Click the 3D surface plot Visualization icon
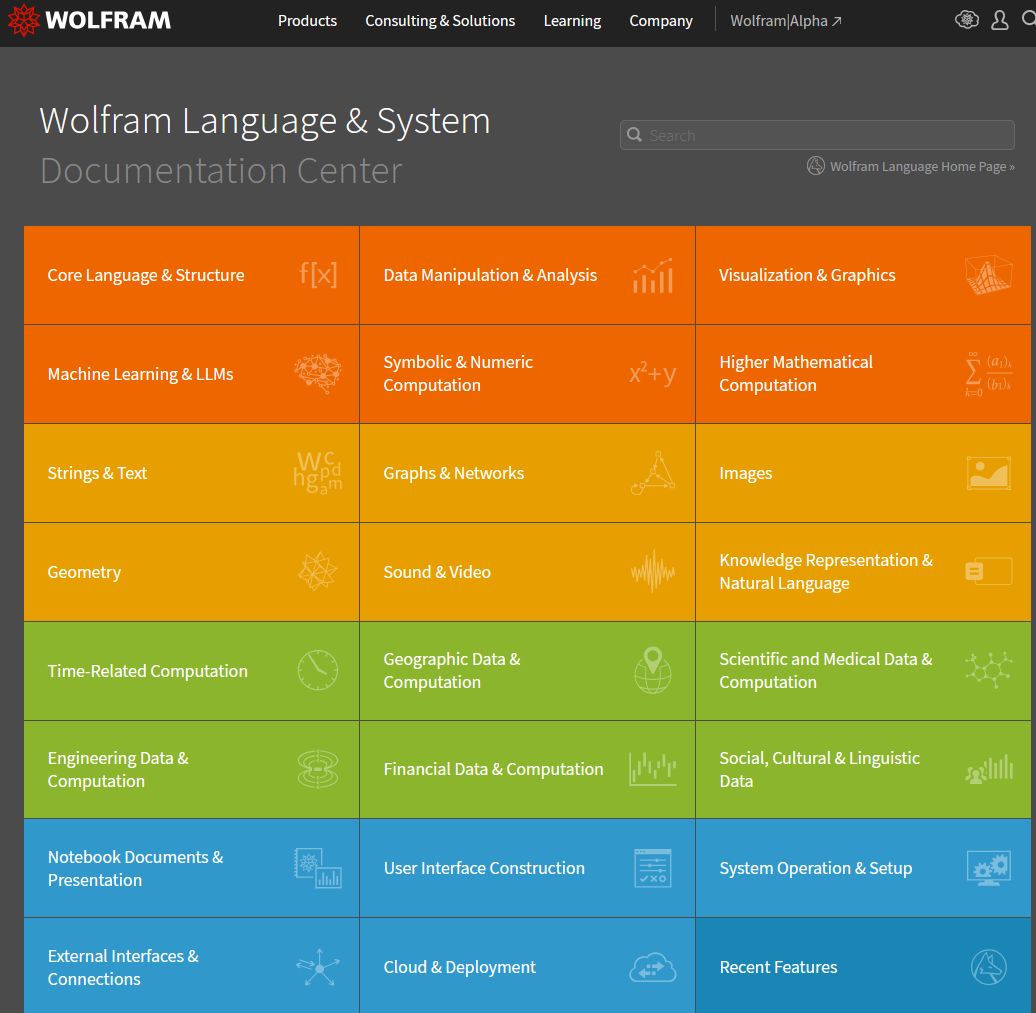 [x=988, y=275]
